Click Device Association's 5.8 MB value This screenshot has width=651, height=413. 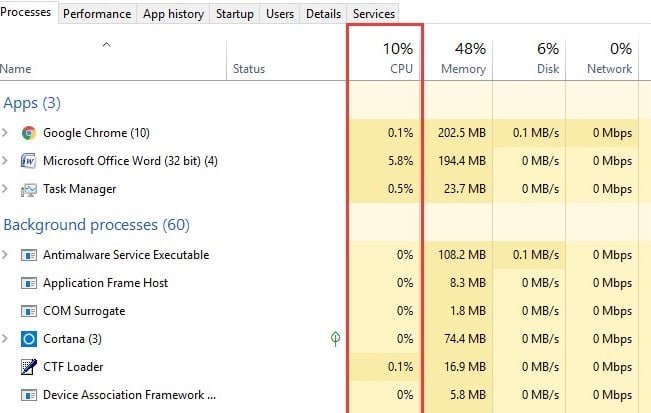pos(467,395)
